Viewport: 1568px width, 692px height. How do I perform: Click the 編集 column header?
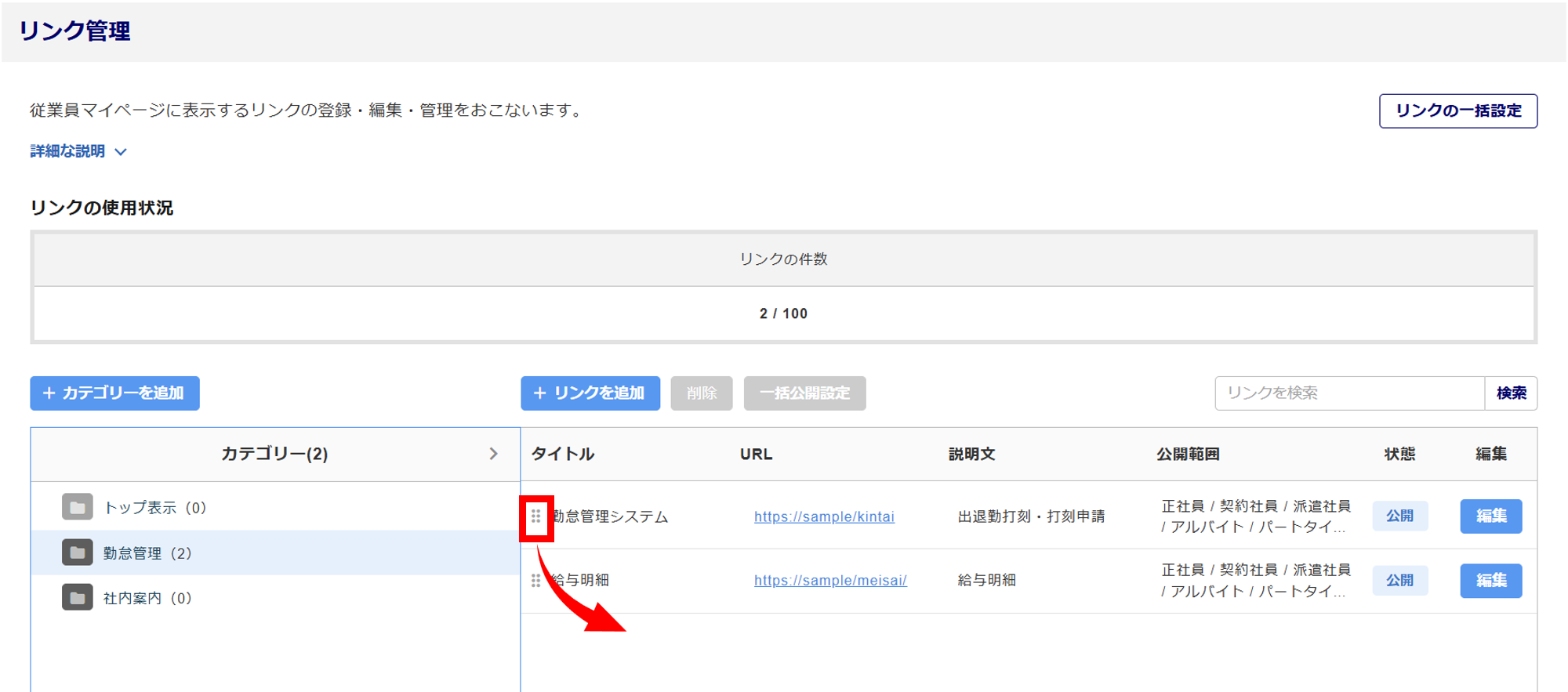1491,454
